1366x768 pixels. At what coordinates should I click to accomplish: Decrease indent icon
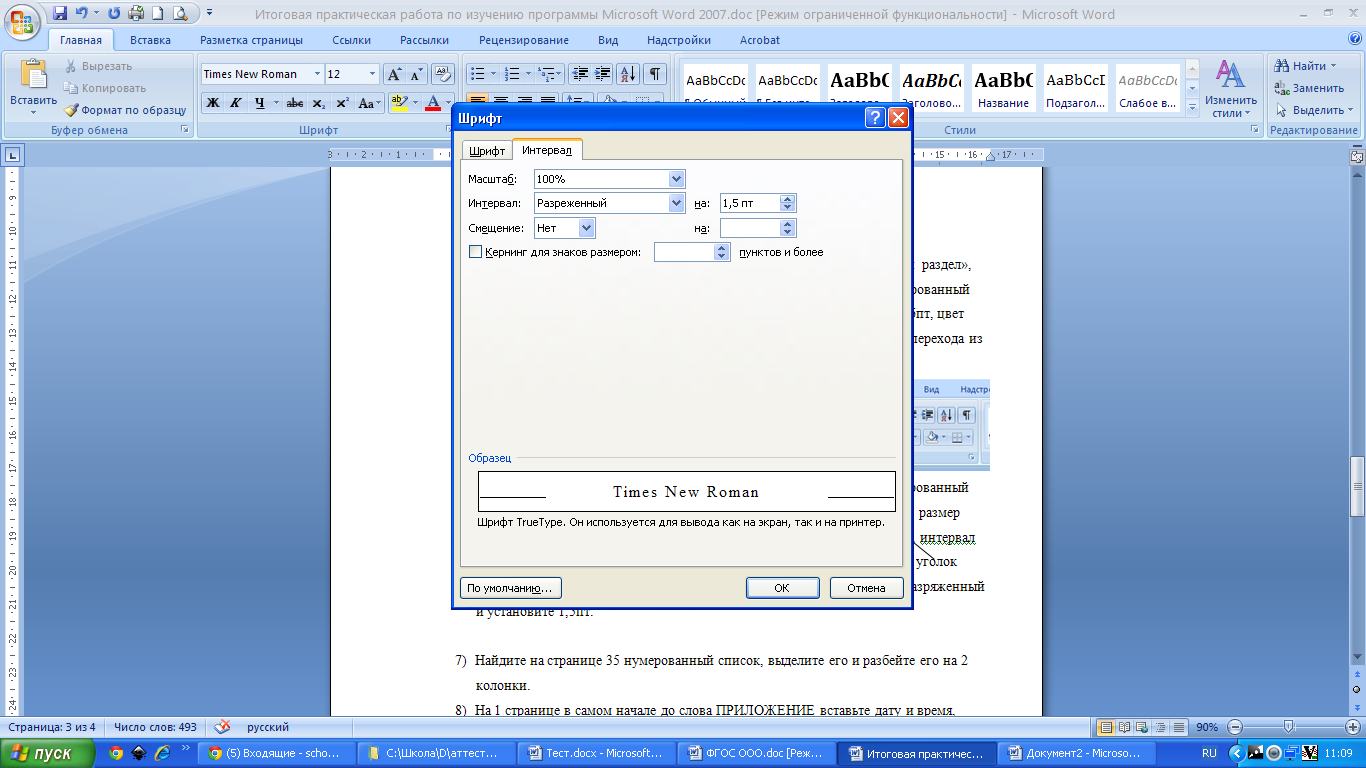579,74
